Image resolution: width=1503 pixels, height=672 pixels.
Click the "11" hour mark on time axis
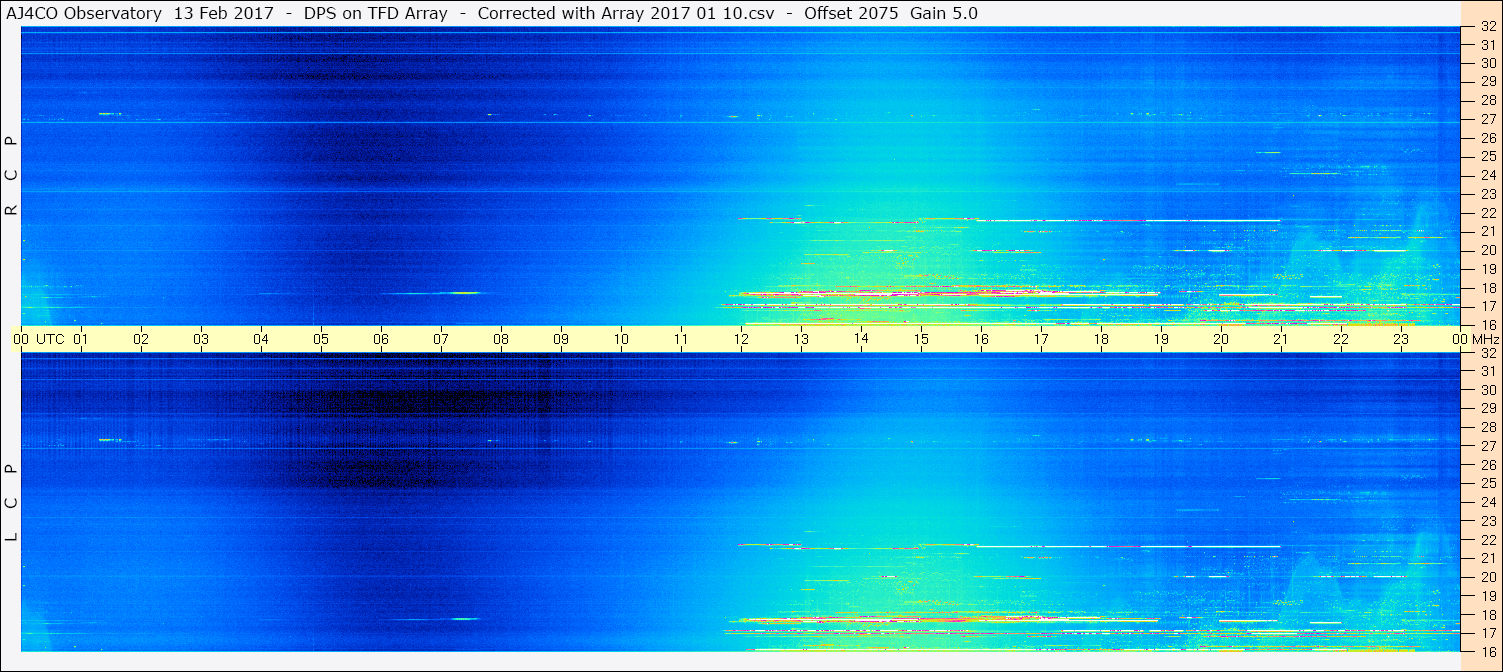681,339
